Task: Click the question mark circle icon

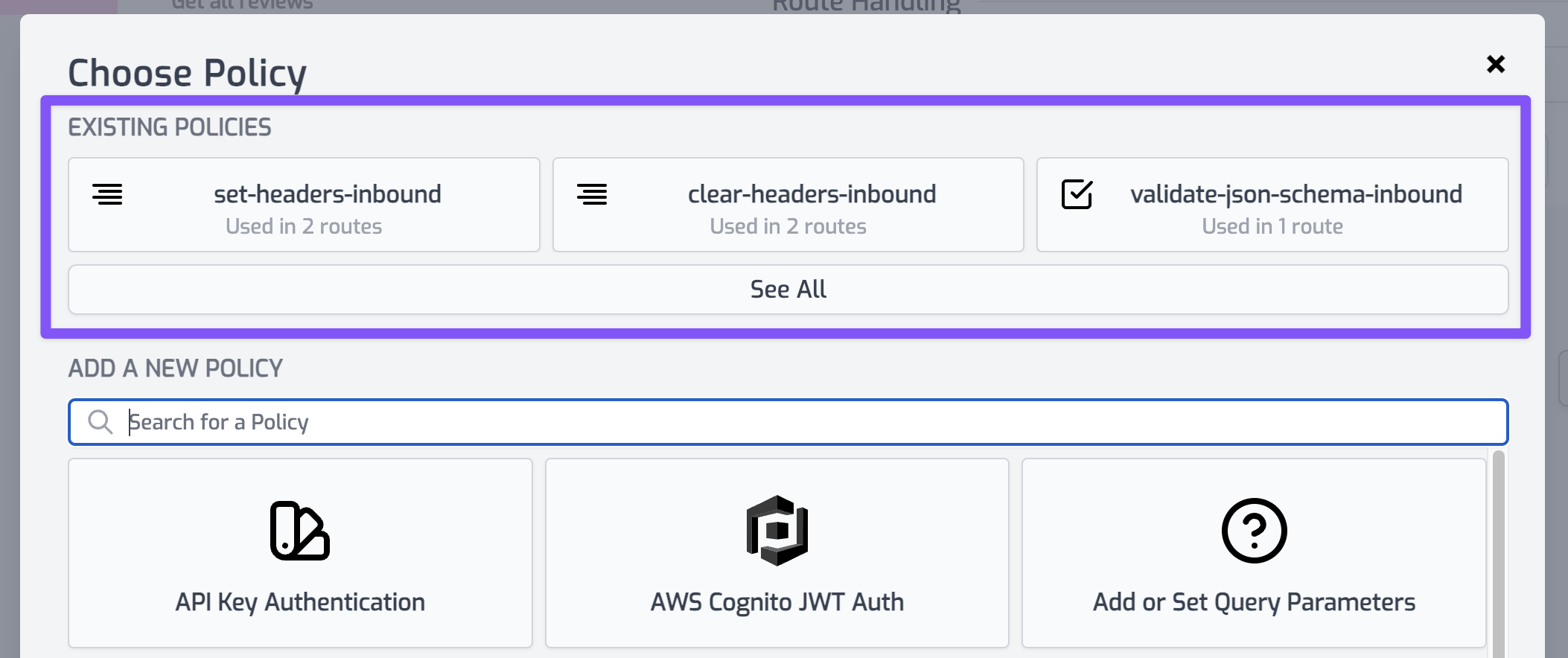Action: (1255, 531)
